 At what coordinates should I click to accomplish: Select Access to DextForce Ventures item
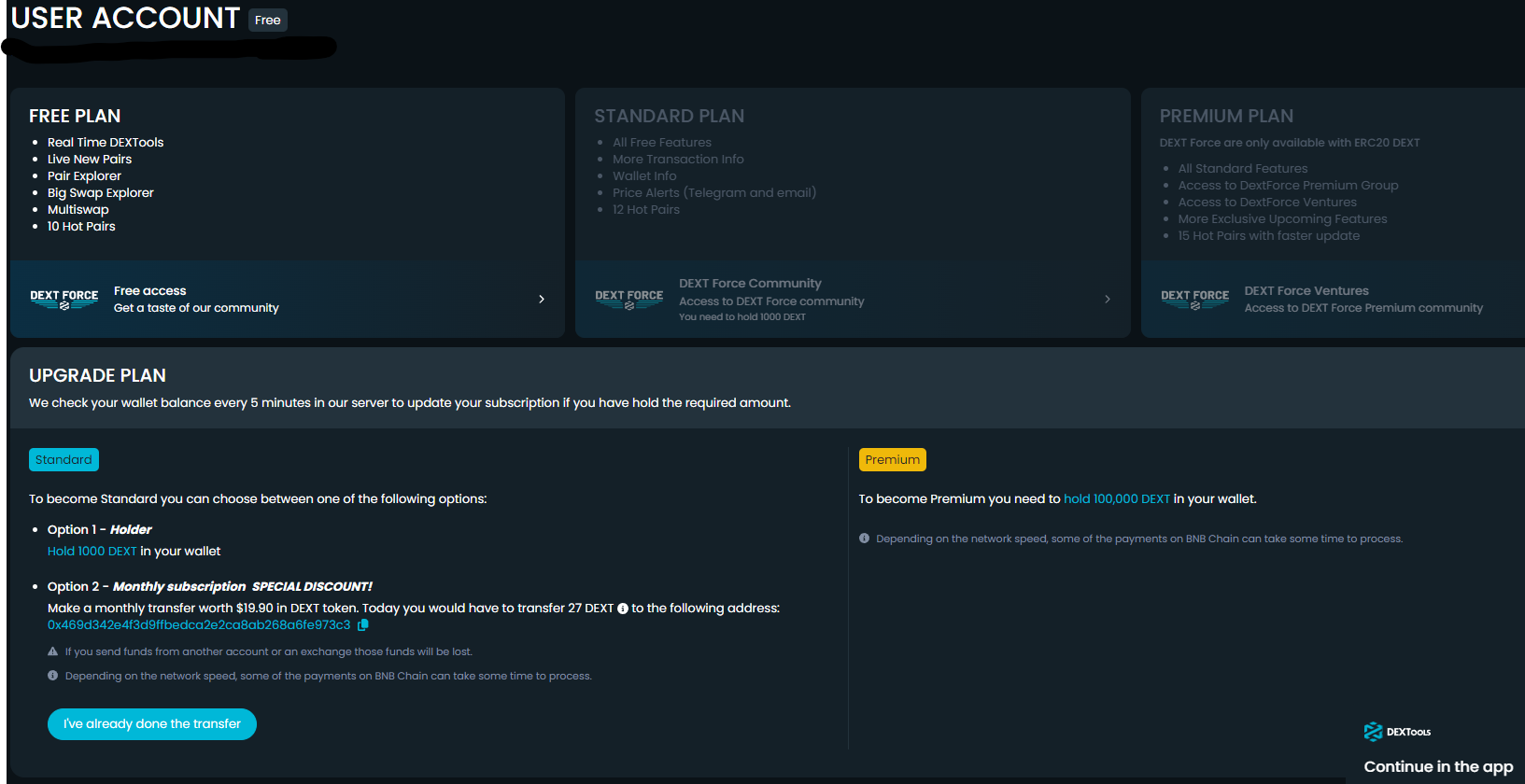click(x=1267, y=203)
